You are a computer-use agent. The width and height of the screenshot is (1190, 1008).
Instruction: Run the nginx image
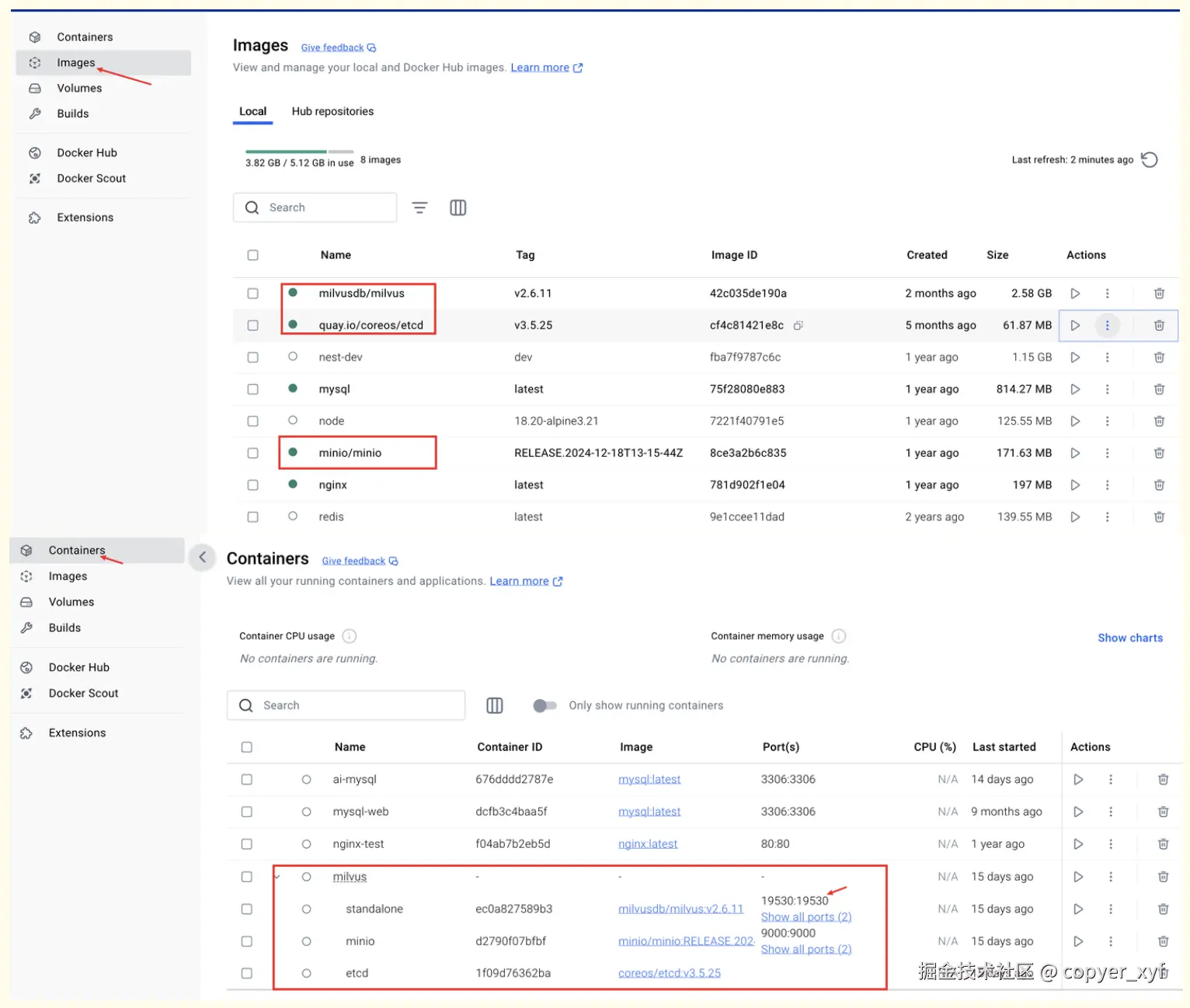point(1075,485)
